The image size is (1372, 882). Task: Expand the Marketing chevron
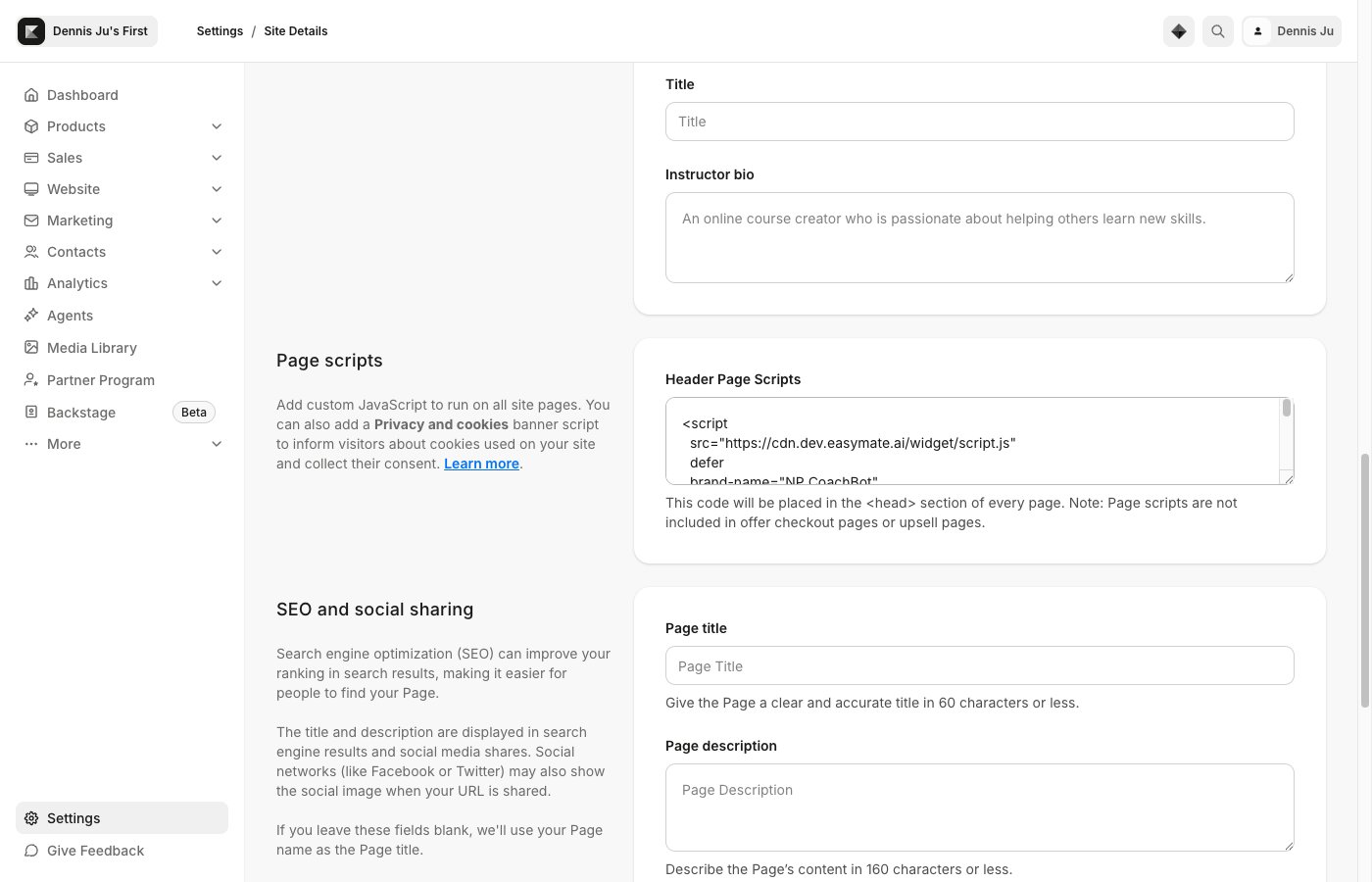click(217, 220)
